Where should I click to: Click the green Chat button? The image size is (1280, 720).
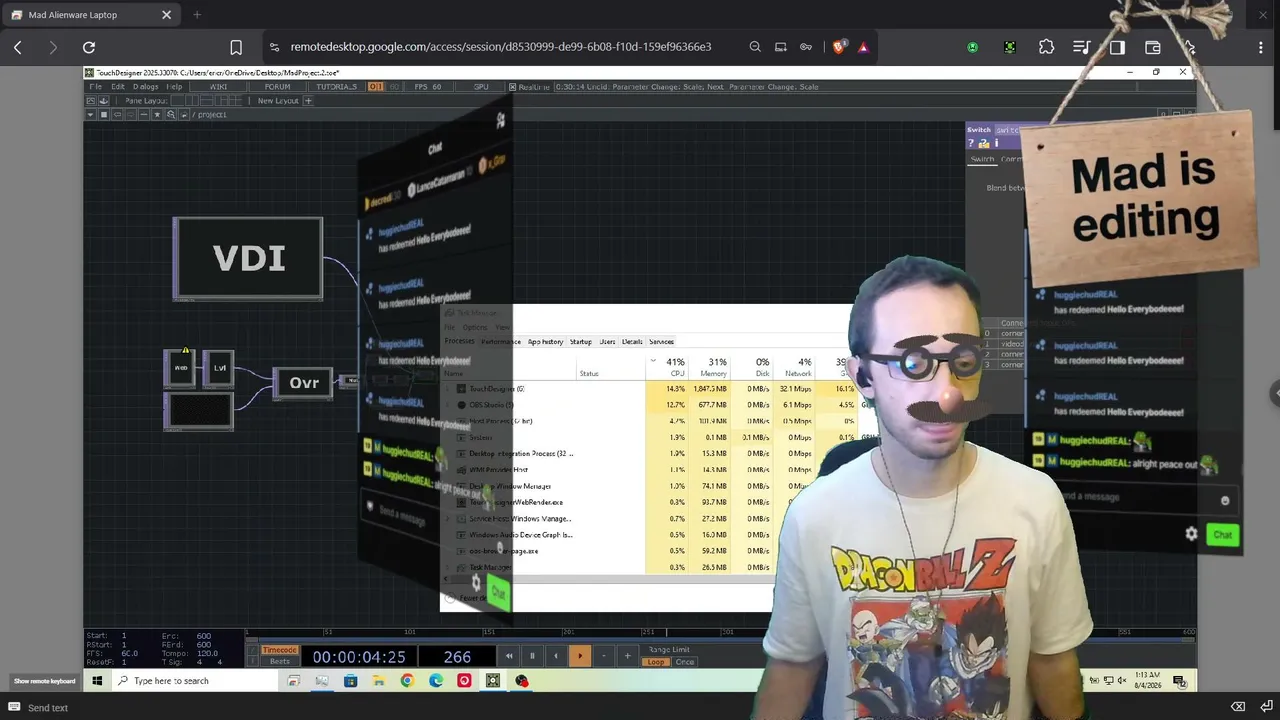(1223, 535)
